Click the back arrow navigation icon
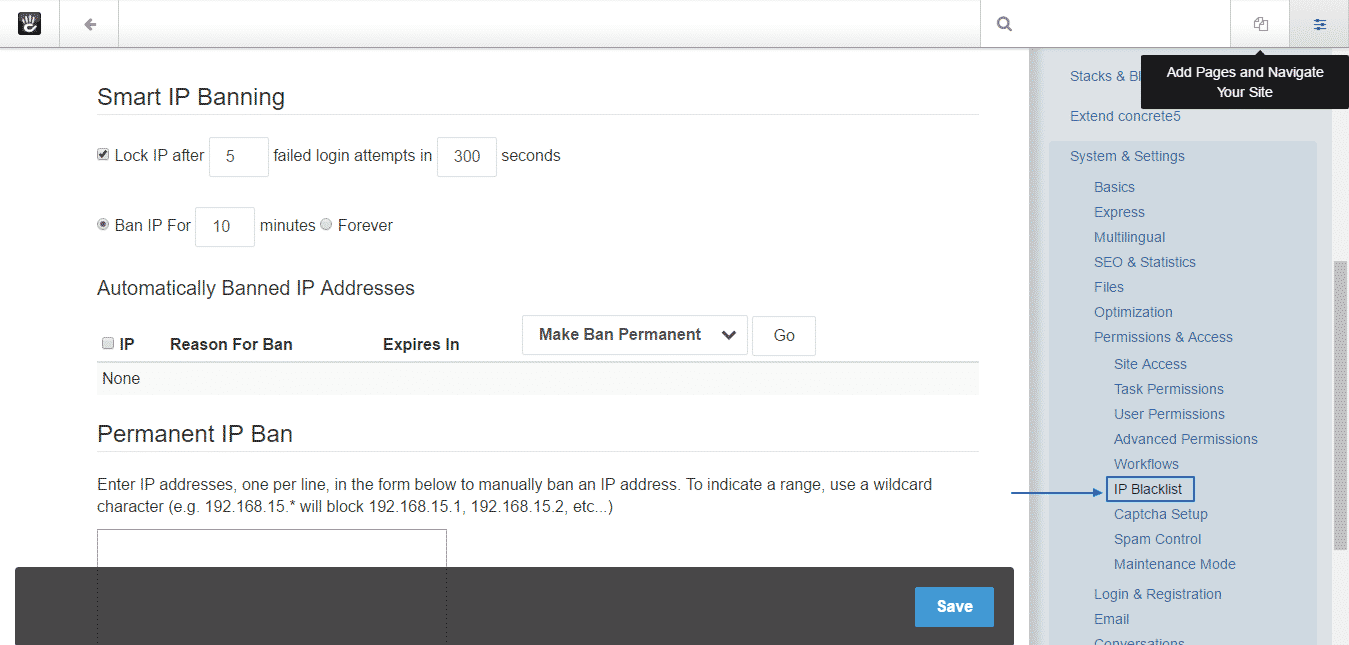 click(x=88, y=24)
